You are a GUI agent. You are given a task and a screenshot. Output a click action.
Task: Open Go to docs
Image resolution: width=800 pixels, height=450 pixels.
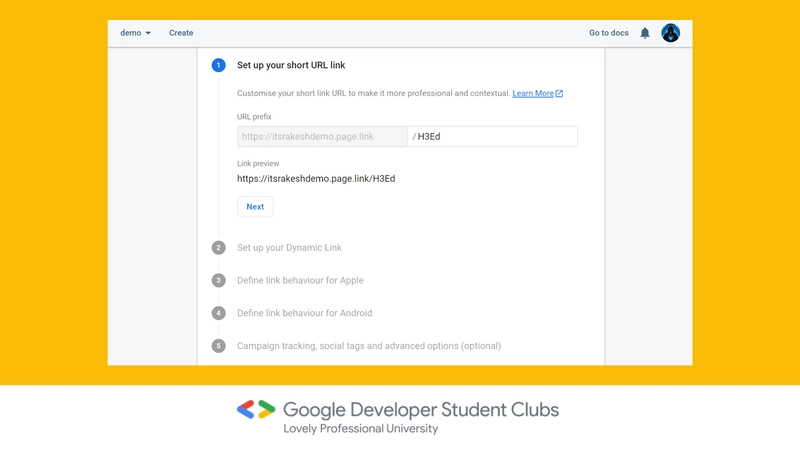pyautogui.click(x=609, y=33)
